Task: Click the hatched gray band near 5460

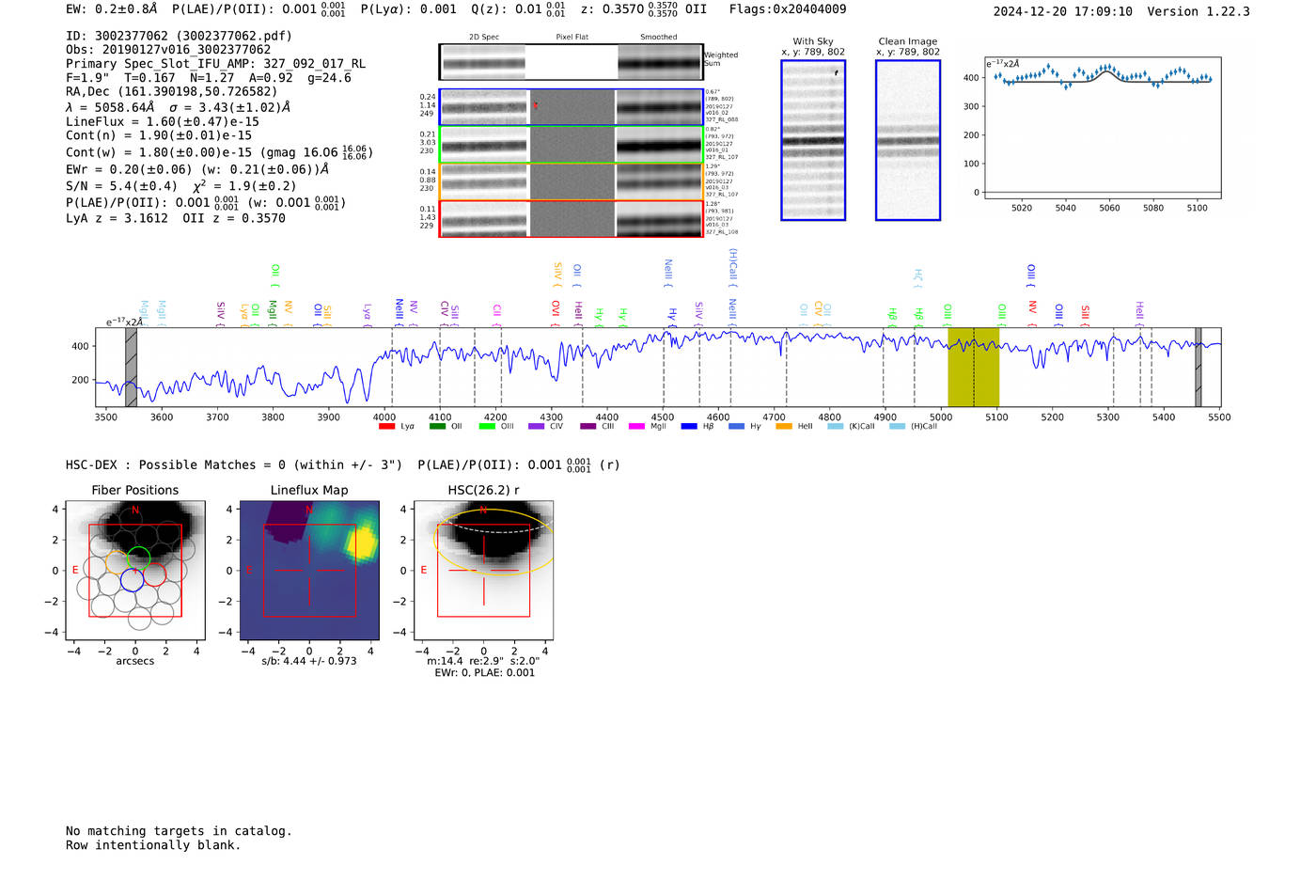Action: 1198,367
